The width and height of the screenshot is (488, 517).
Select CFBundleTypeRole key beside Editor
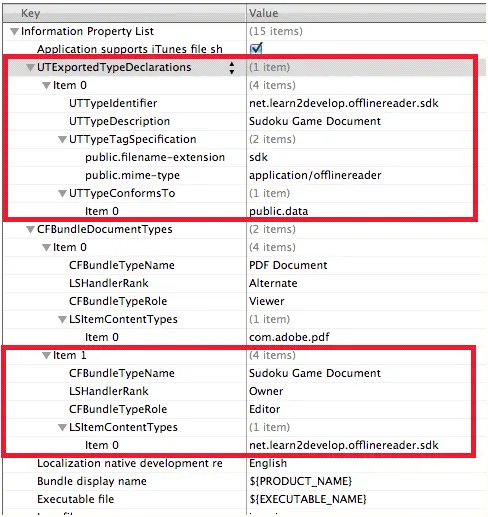pos(118,409)
